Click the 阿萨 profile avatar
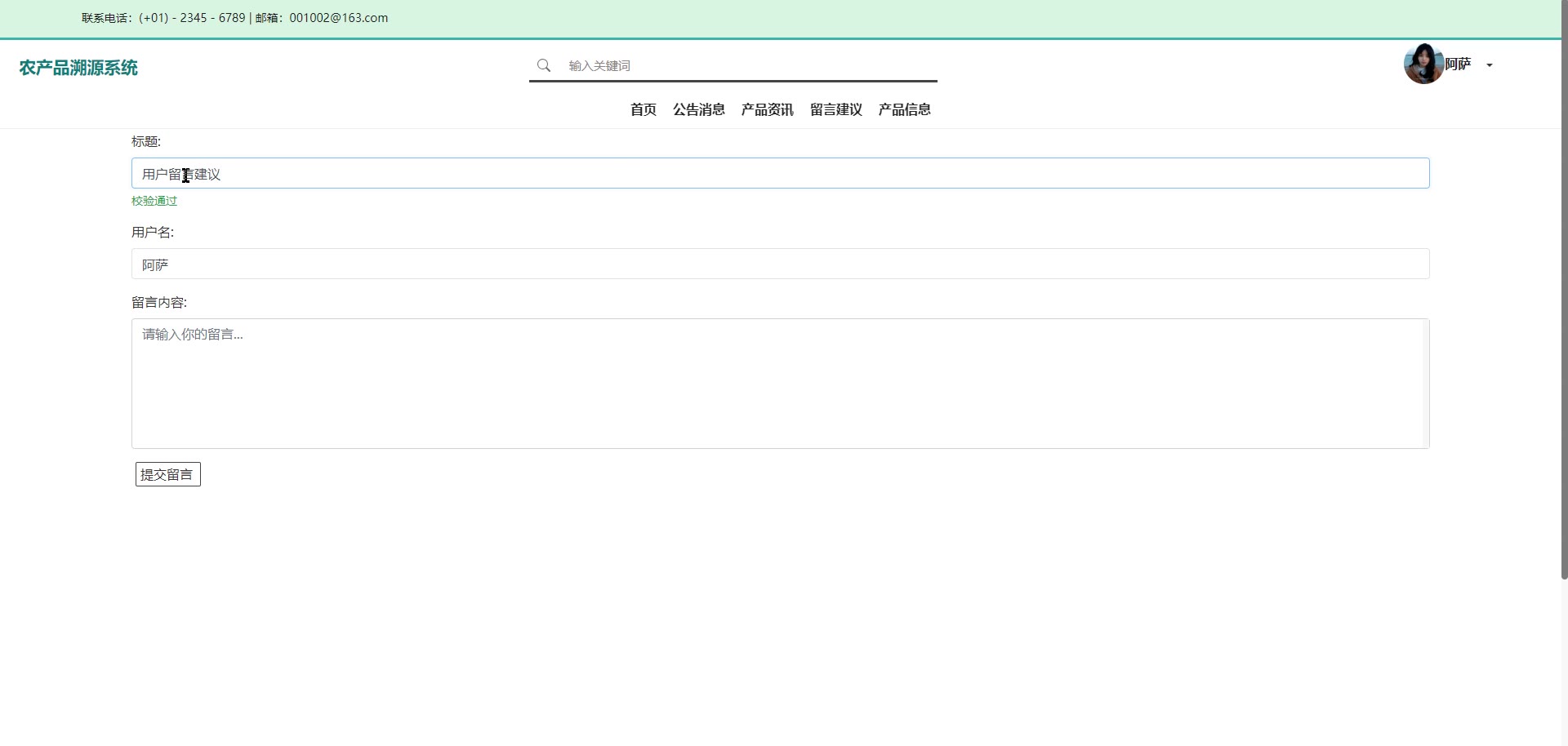Viewport: 1568px width, 746px height. [1423, 64]
